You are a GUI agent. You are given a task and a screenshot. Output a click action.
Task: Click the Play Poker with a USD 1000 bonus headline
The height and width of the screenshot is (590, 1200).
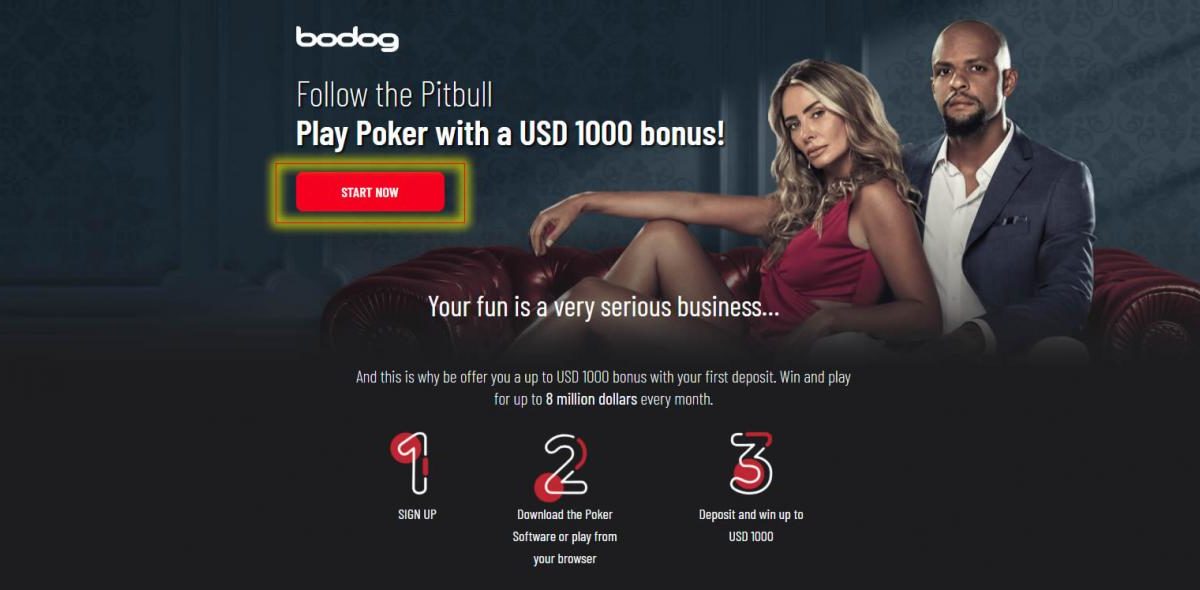[x=511, y=134]
